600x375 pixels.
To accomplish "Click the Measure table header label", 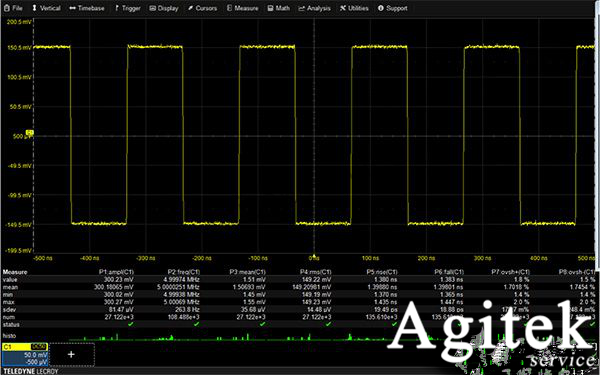I will (x=15, y=272).
